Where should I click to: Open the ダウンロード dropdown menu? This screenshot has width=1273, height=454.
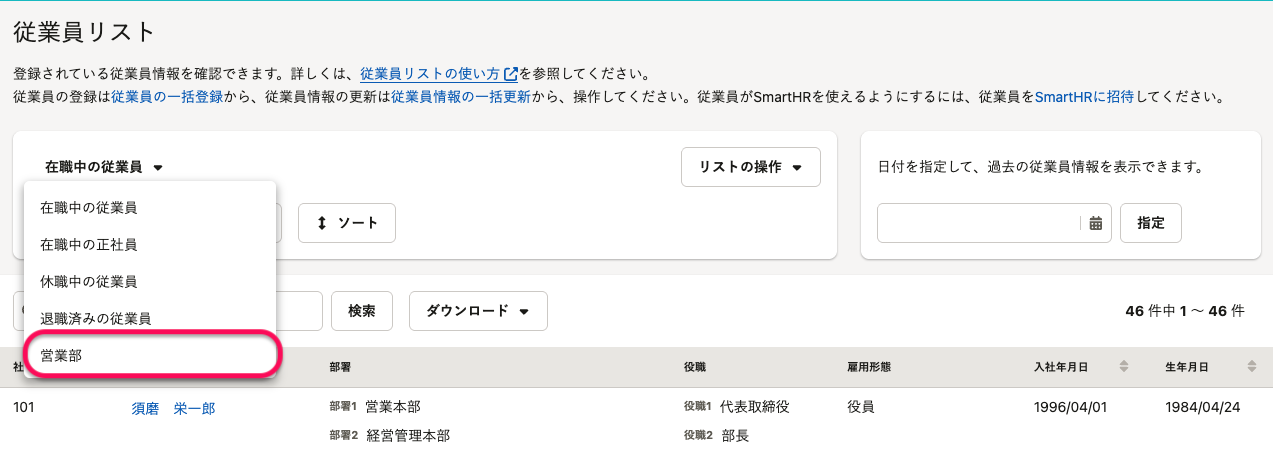point(477,311)
